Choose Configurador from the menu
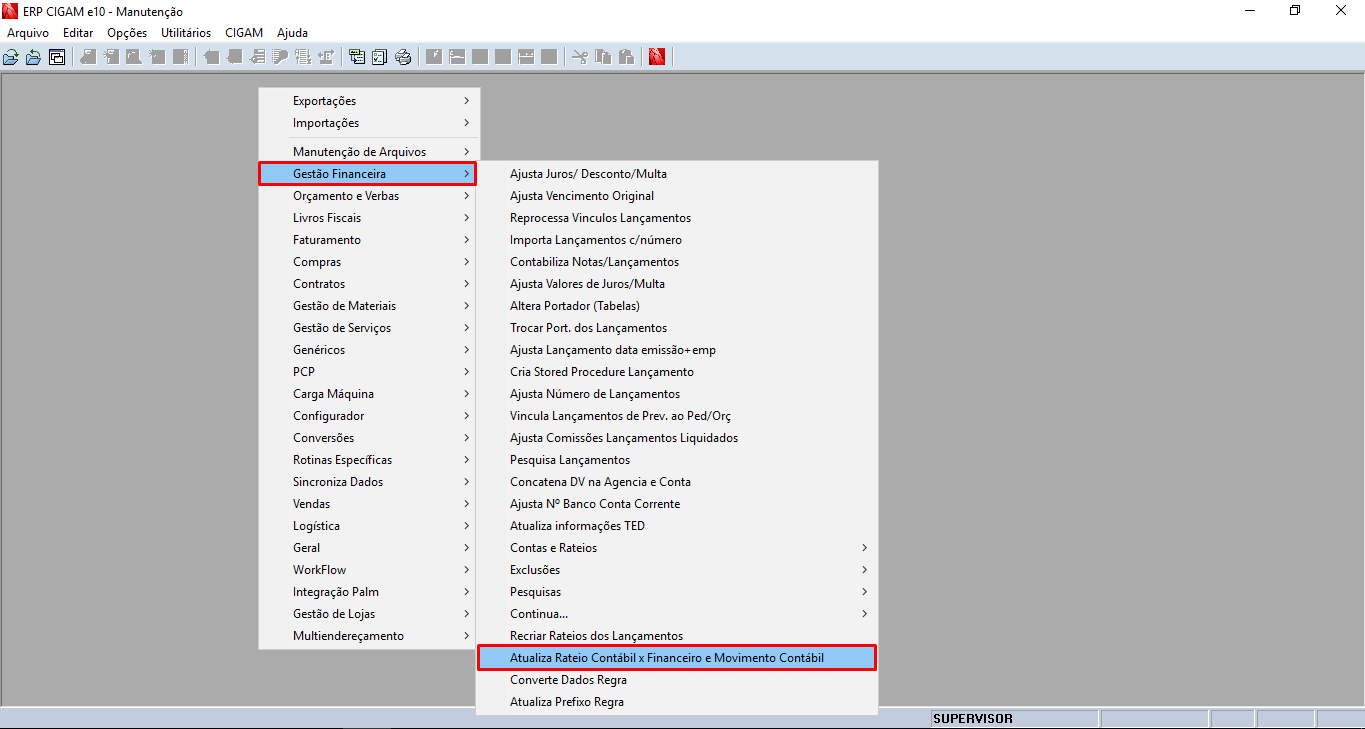 (x=369, y=416)
